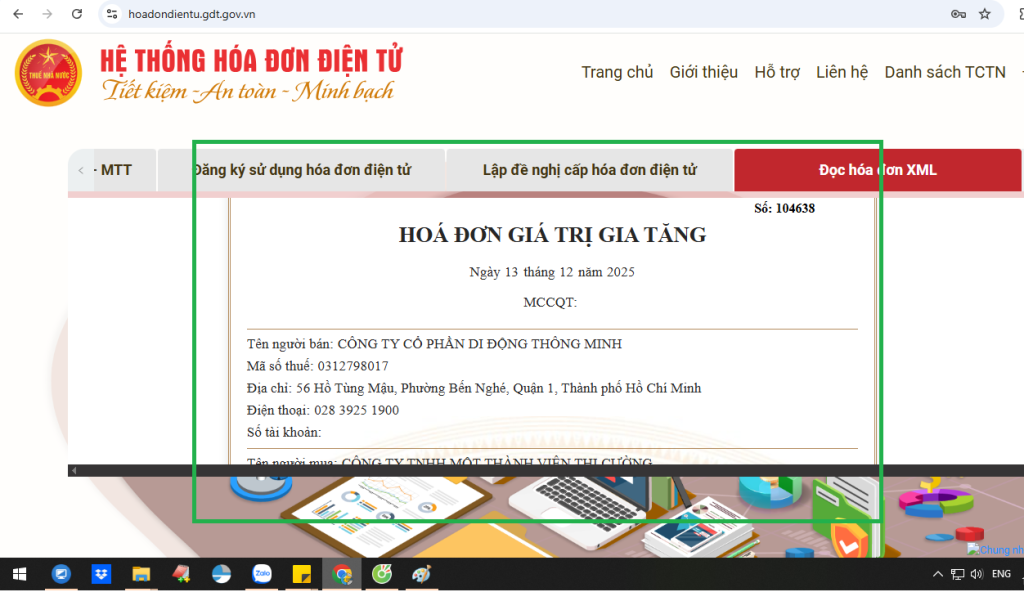Open the Giới thiệu page
1024x592 pixels.
coord(703,72)
